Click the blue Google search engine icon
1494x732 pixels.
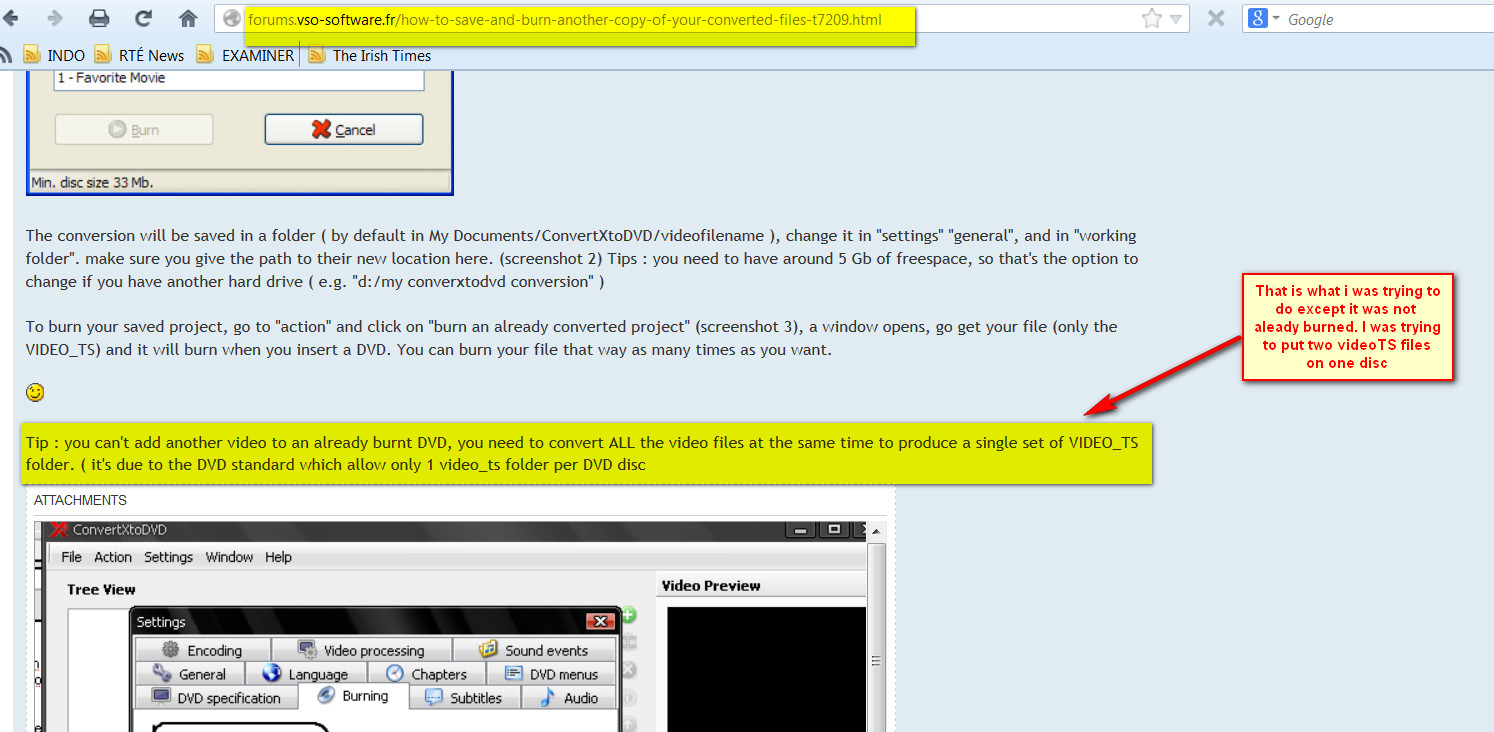click(x=1258, y=19)
